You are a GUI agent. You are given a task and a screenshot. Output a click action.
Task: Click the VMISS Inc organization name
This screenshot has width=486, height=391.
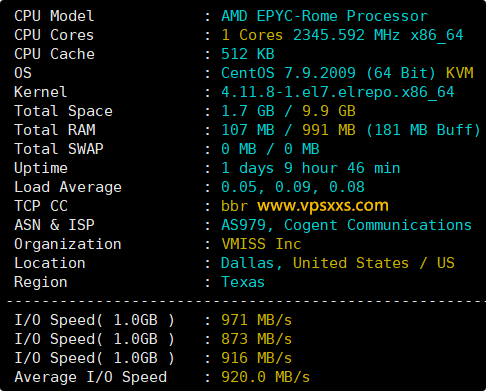[261, 244]
